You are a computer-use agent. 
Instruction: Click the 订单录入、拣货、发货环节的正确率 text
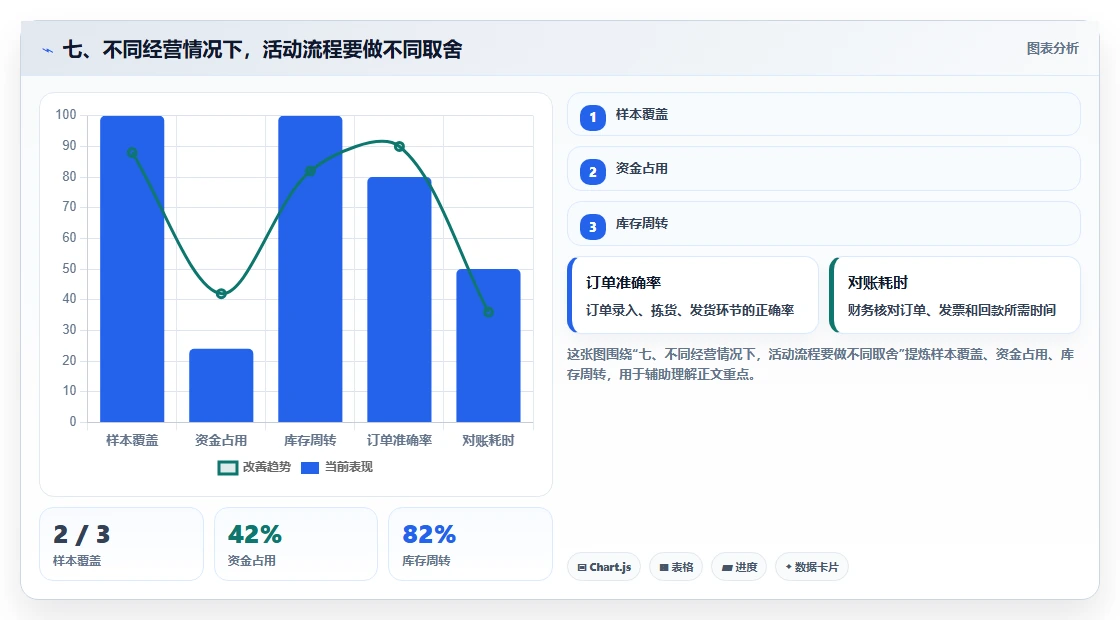690,311
